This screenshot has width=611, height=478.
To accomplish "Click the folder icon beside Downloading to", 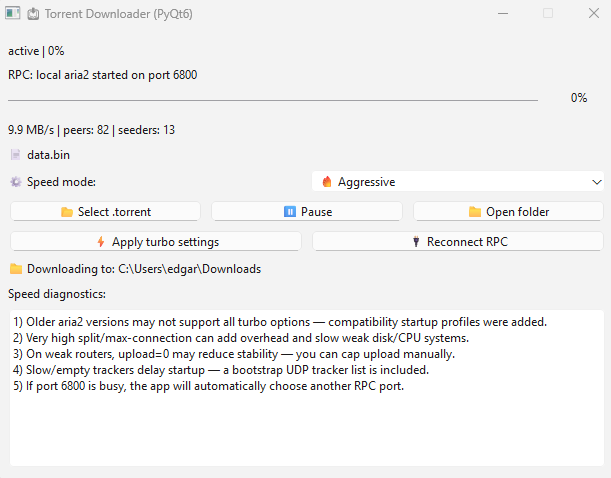I will (15, 269).
